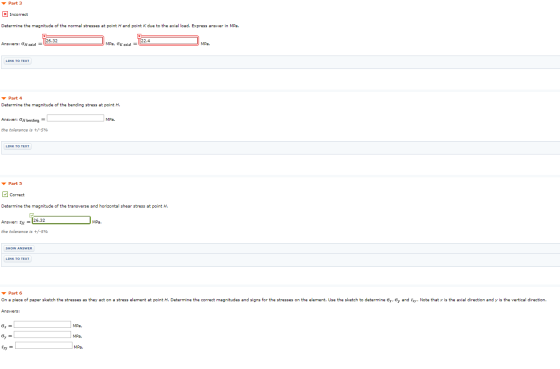The width and height of the screenshot is (560, 369).
Task: Click the red Incorrect status icon
Action: point(5,14)
